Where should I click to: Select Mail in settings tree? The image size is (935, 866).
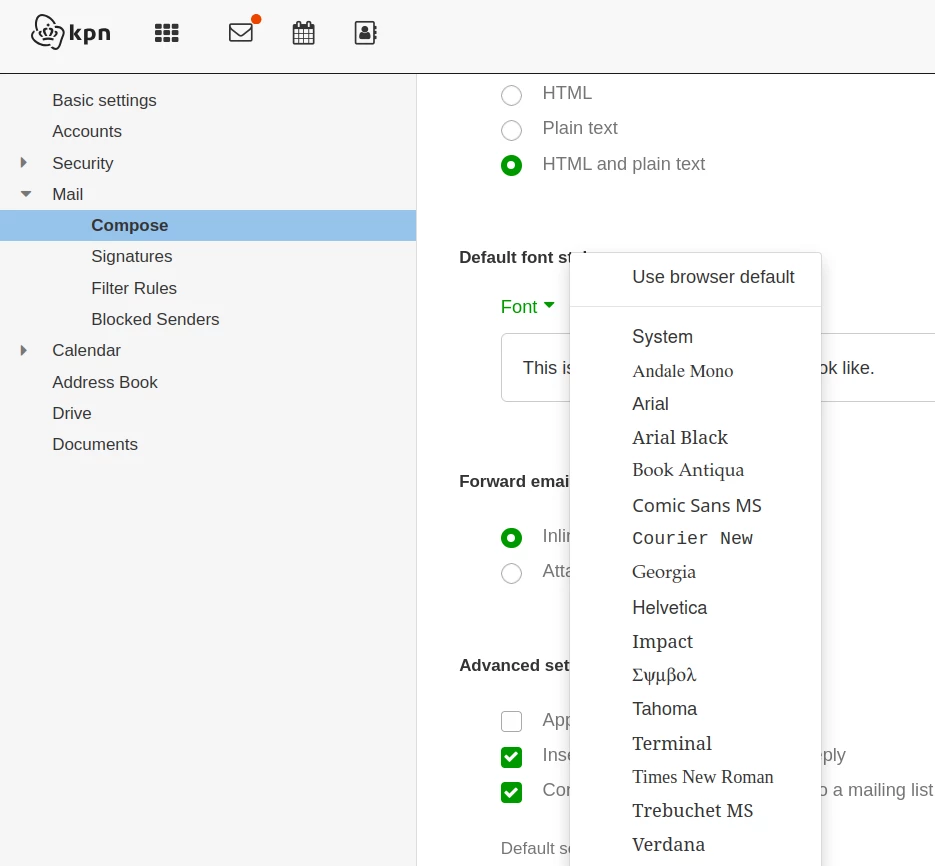68,194
